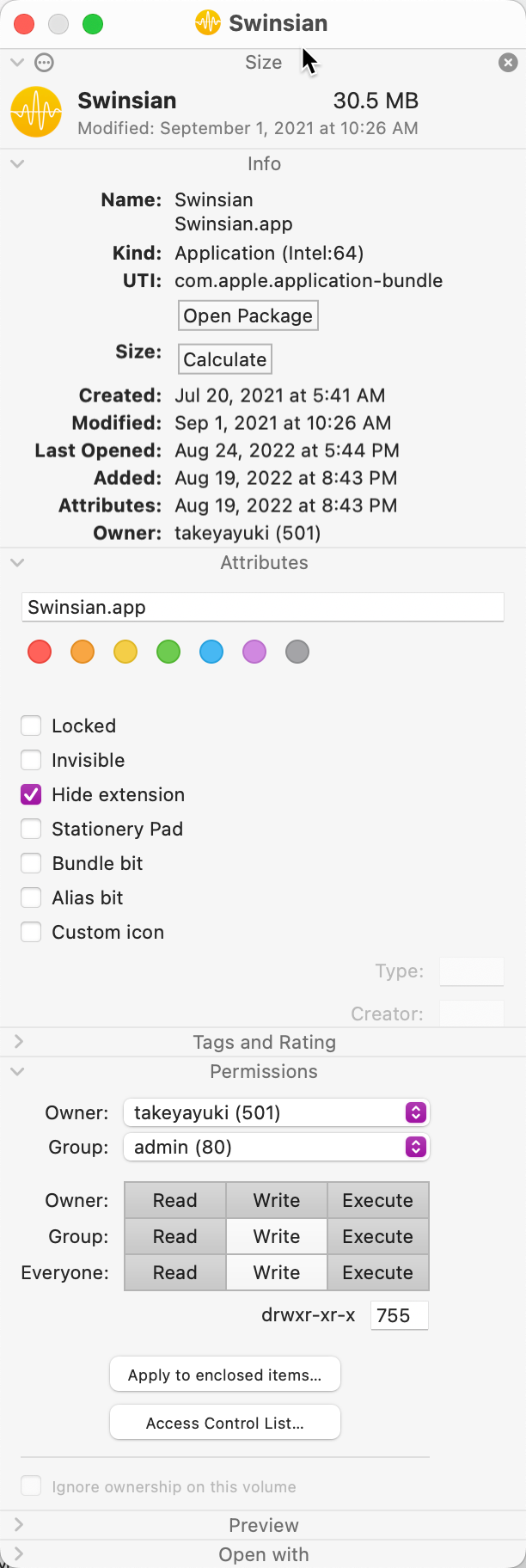Open the Group admin dropdown
526x1568 pixels.
tap(276, 1147)
